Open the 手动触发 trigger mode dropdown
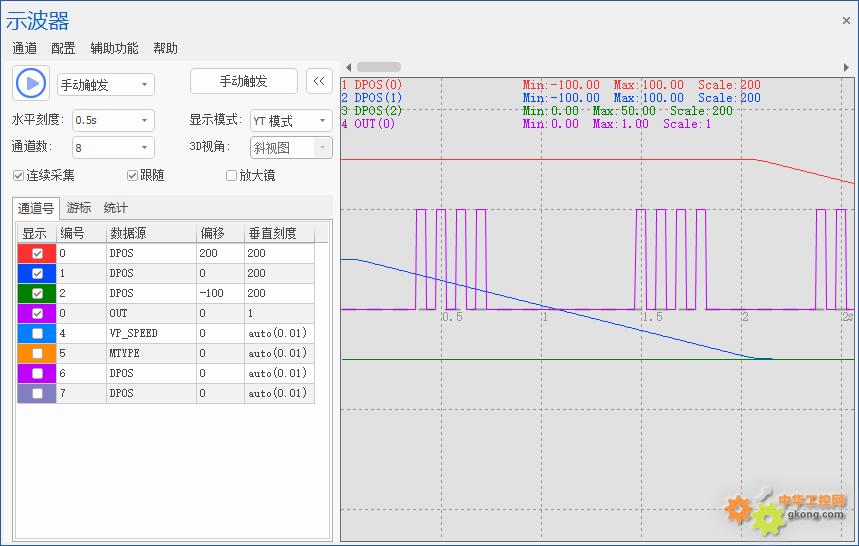Image resolution: width=859 pixels, height=546 pixels. [105, 85]
